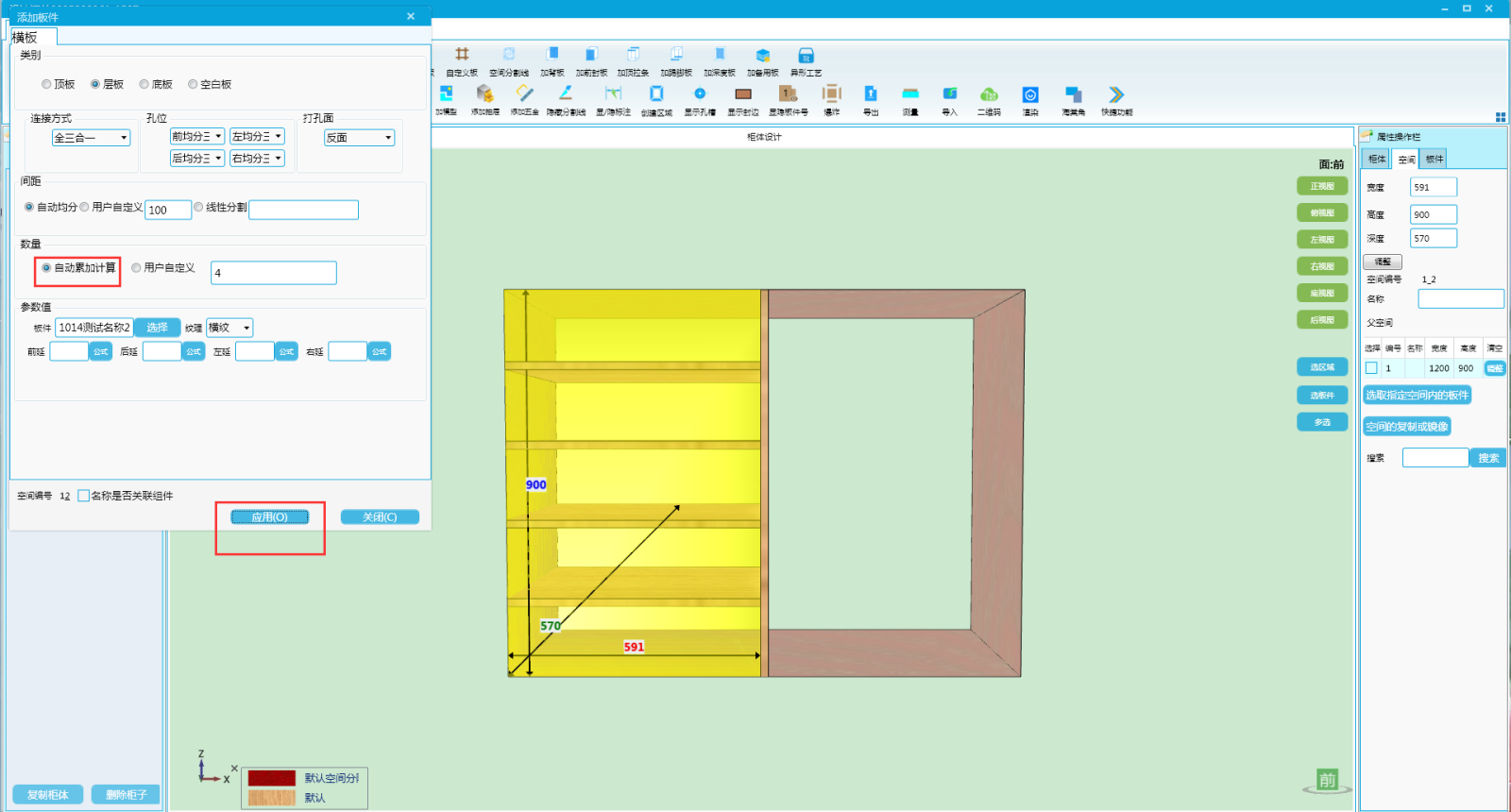Check the 名称是否关联组件 checkbox
This screenshot has width=1511, height=812.
[84, 496]
